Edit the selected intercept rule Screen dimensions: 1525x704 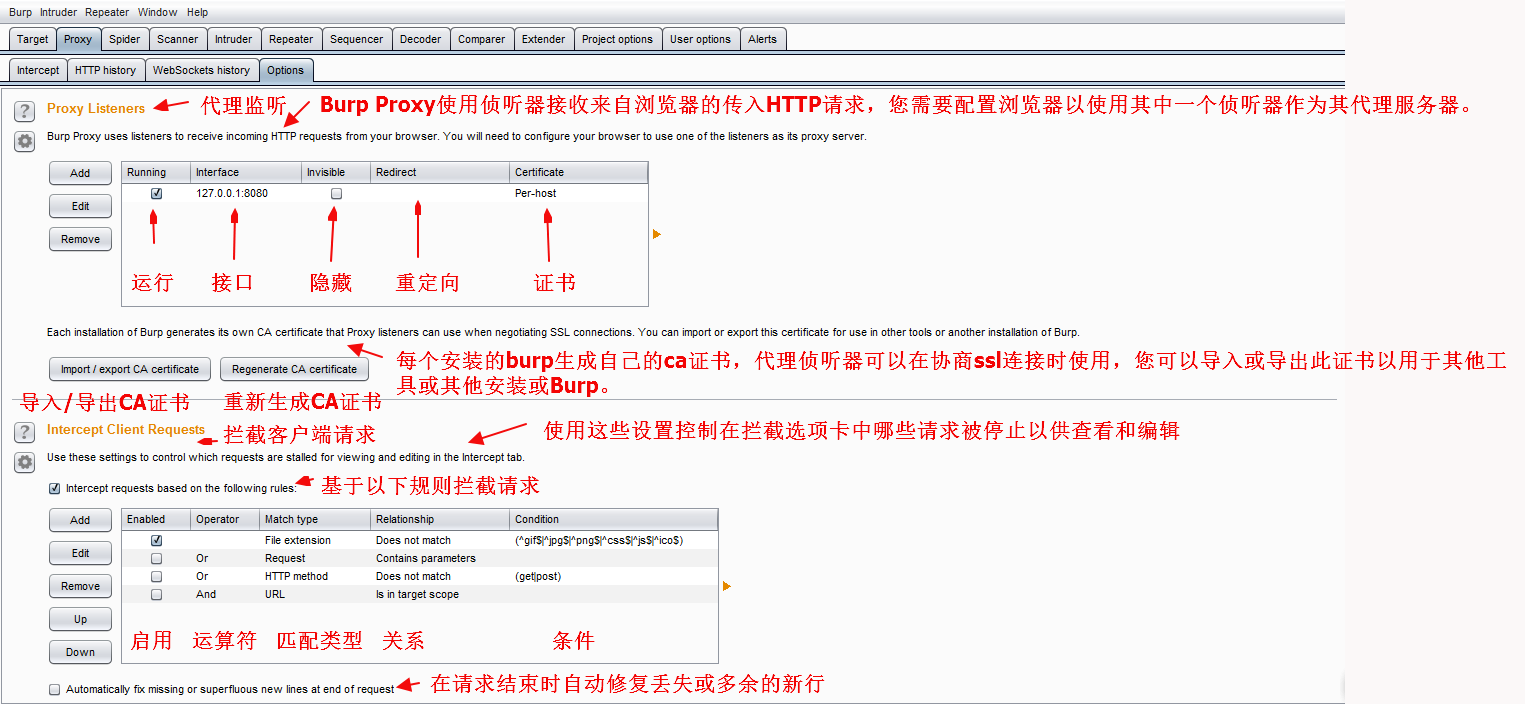[x=80, y=553]
